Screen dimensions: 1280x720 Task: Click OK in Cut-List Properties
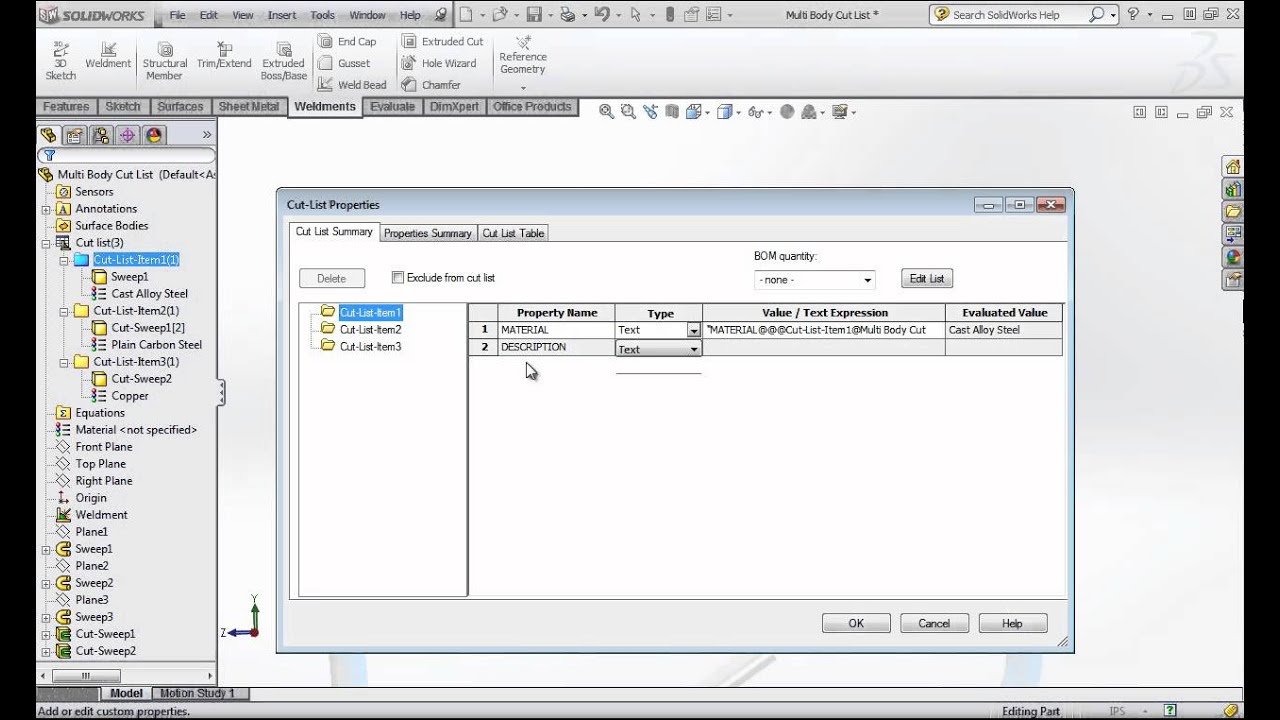(856, 623)
